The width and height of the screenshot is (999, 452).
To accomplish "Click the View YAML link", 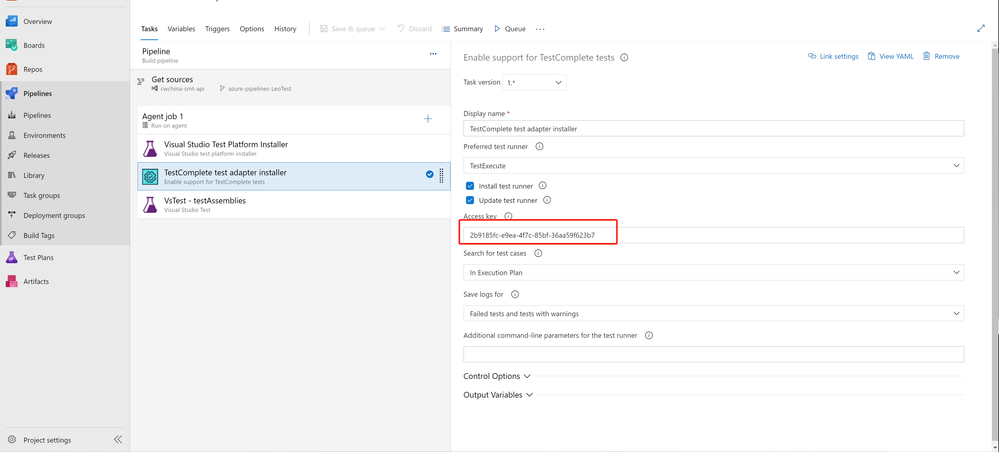I will [x=890, y=57].
